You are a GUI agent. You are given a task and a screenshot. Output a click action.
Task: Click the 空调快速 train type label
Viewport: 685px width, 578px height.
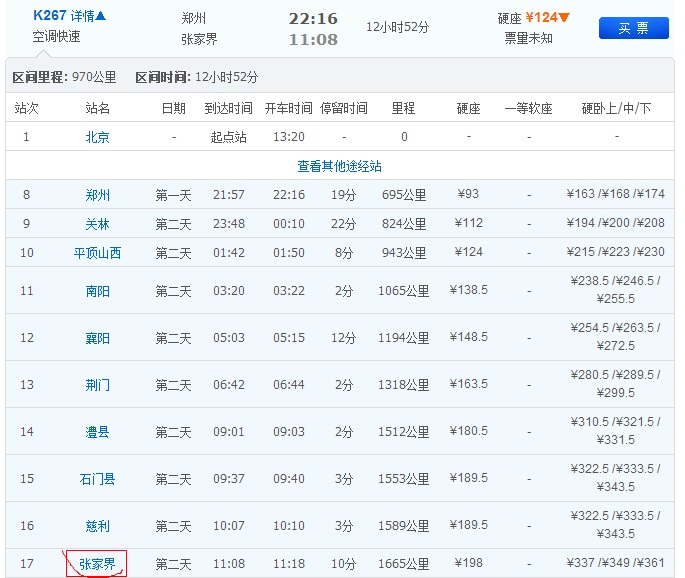click(56, 37)
